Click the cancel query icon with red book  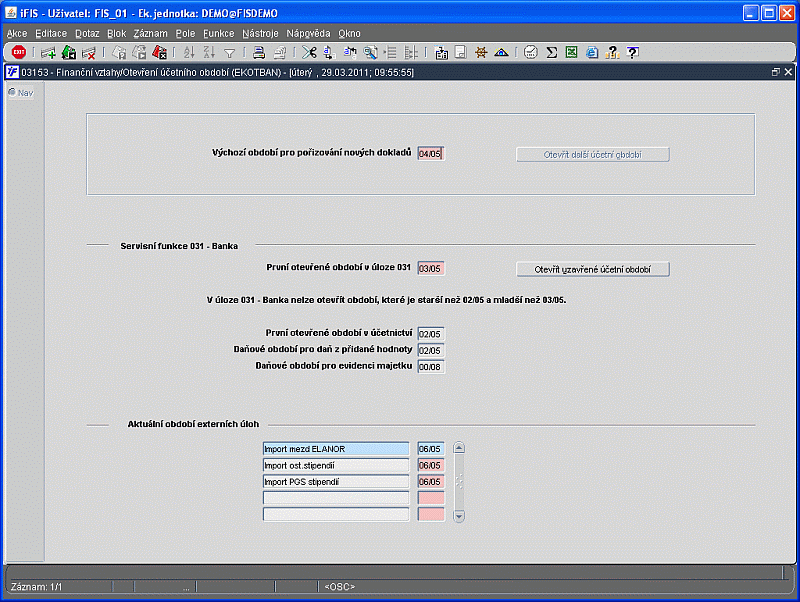point(160,52)
